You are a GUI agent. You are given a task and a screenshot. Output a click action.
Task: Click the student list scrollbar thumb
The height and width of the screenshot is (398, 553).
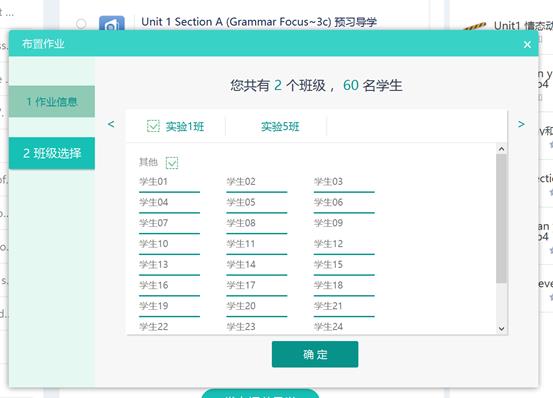coord(501,219)
